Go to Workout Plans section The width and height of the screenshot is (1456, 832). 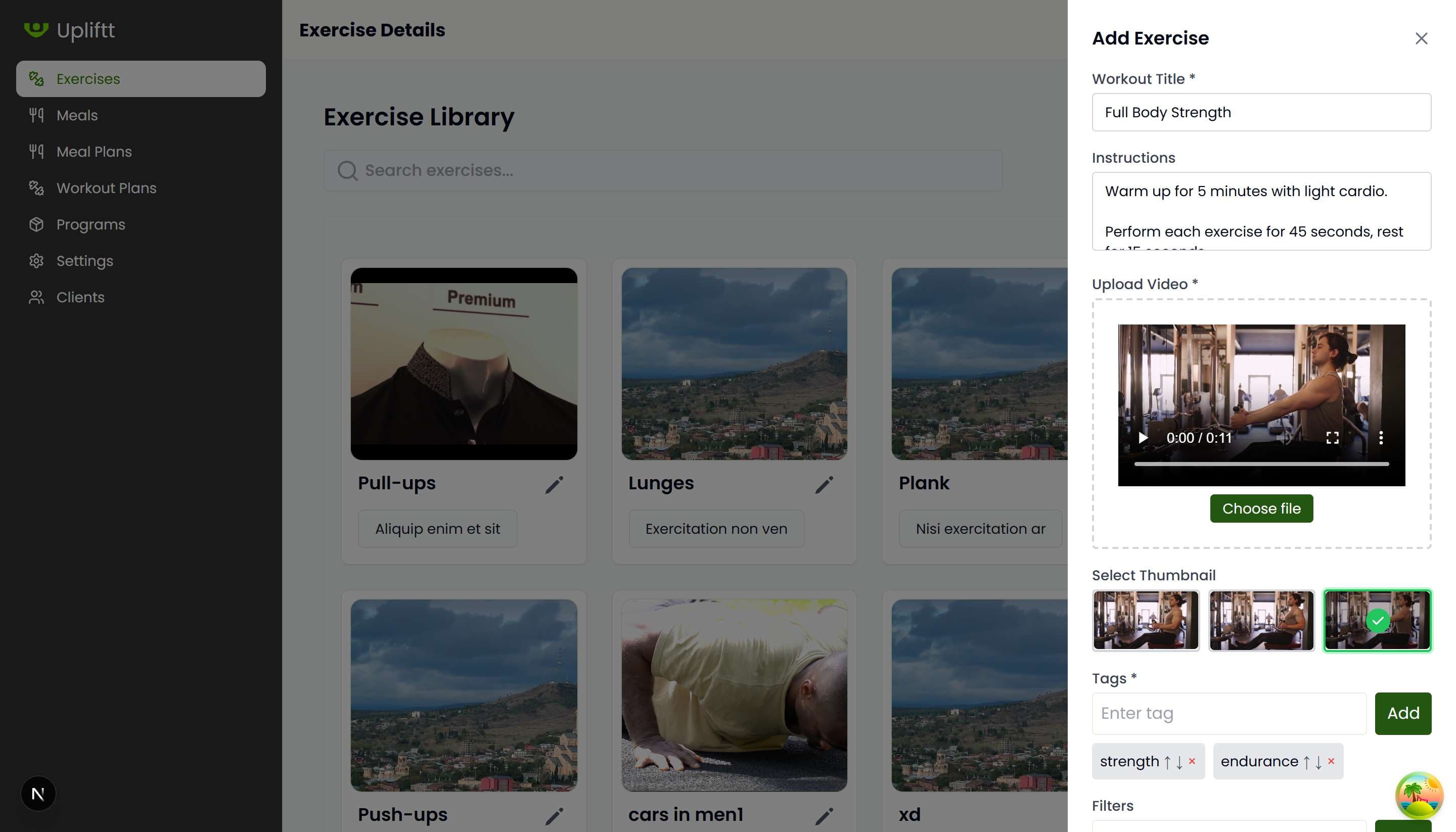106,188
